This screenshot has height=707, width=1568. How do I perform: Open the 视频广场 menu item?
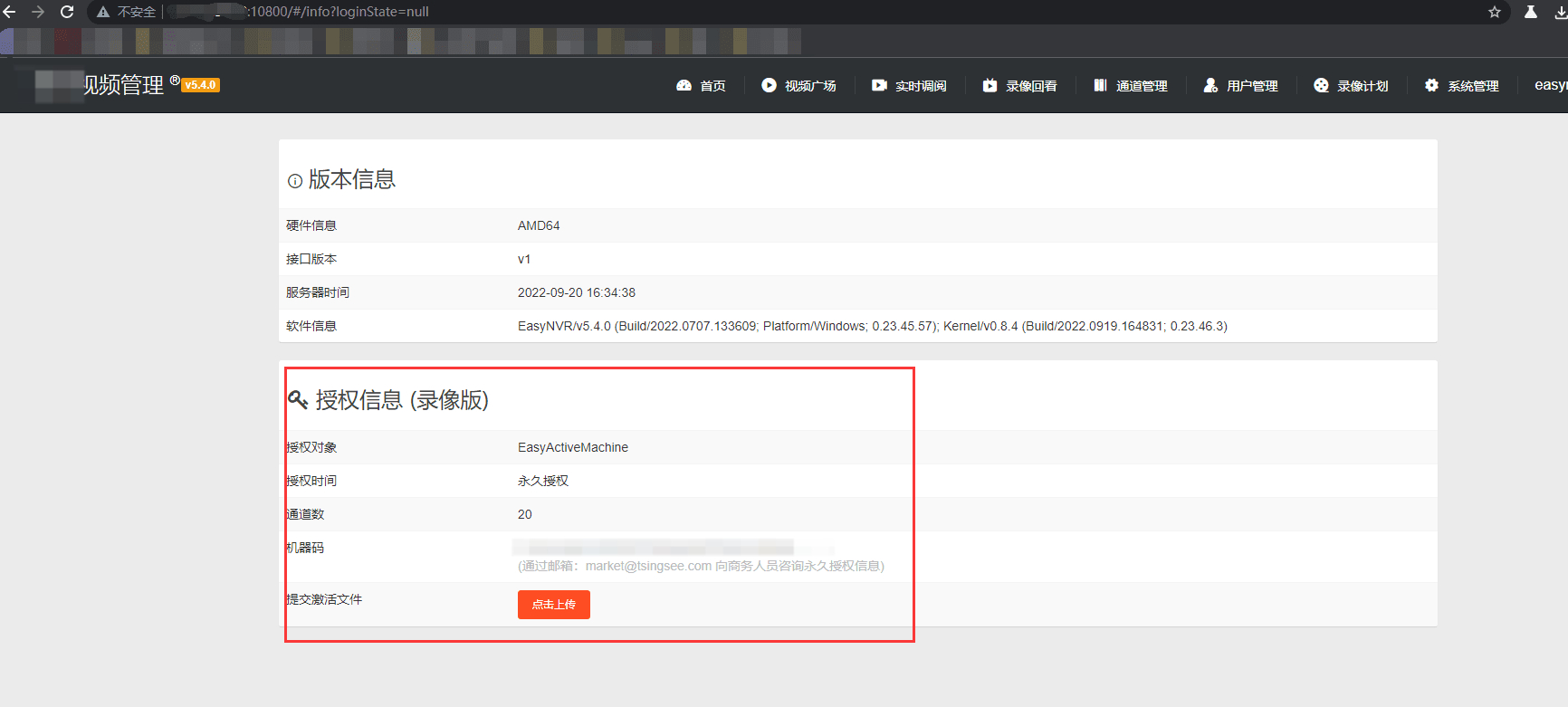pos(810,86)
